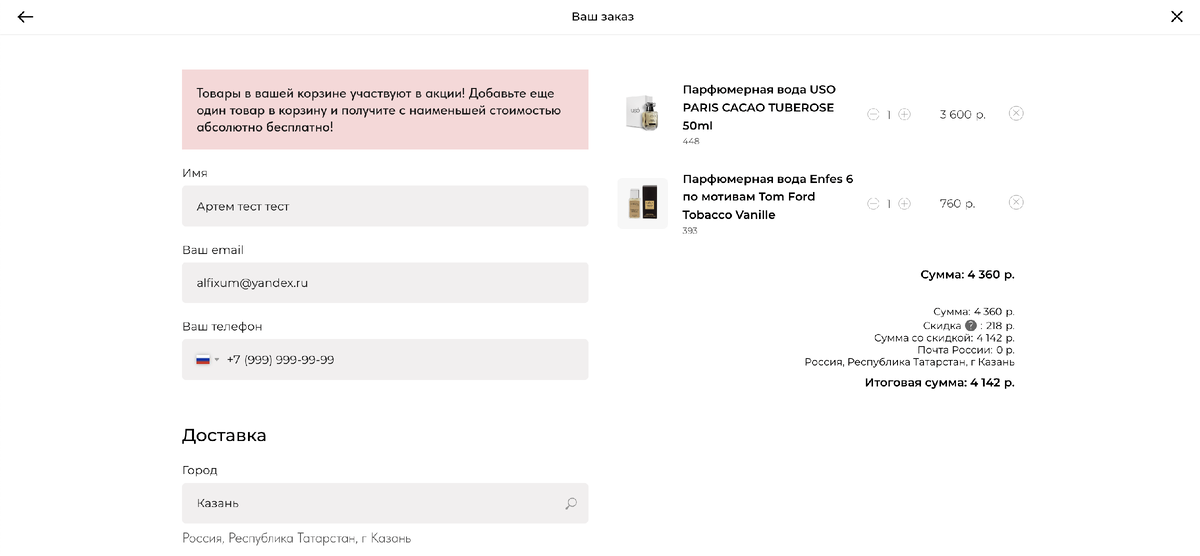Increase quantity of USO Paris Cacao Tuberose
1200x556 pixels.
904,115
